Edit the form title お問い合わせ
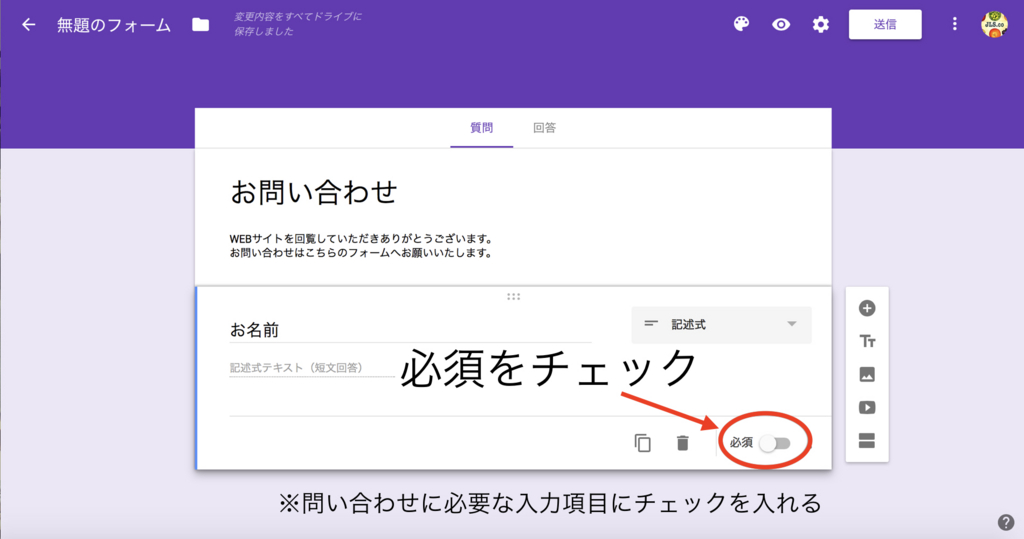This screenshot has width=1024, height=539. [x=314, y=192]
